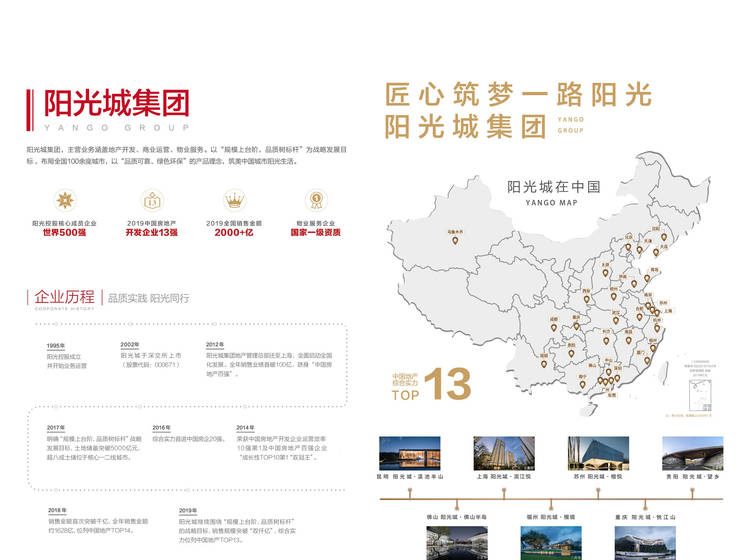
Task: Click the timeline marker above the Chongqing label
Action: 645,504
